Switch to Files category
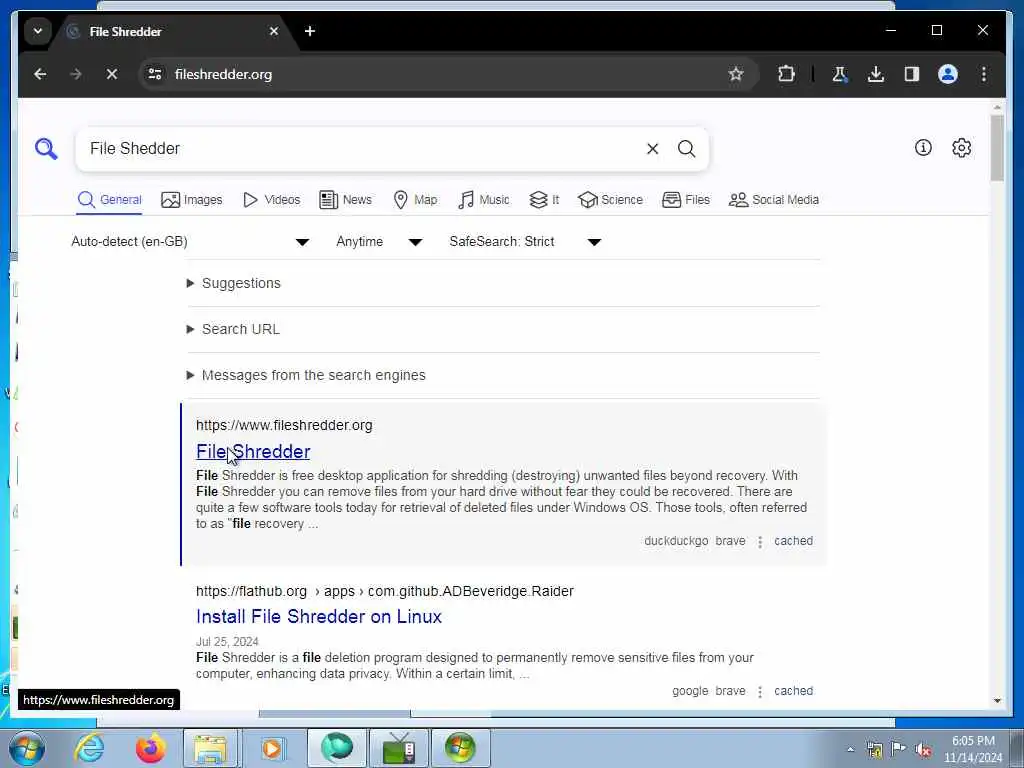Image resolution: width=1024 pixels, height=768 pixels. click(686, 200)
